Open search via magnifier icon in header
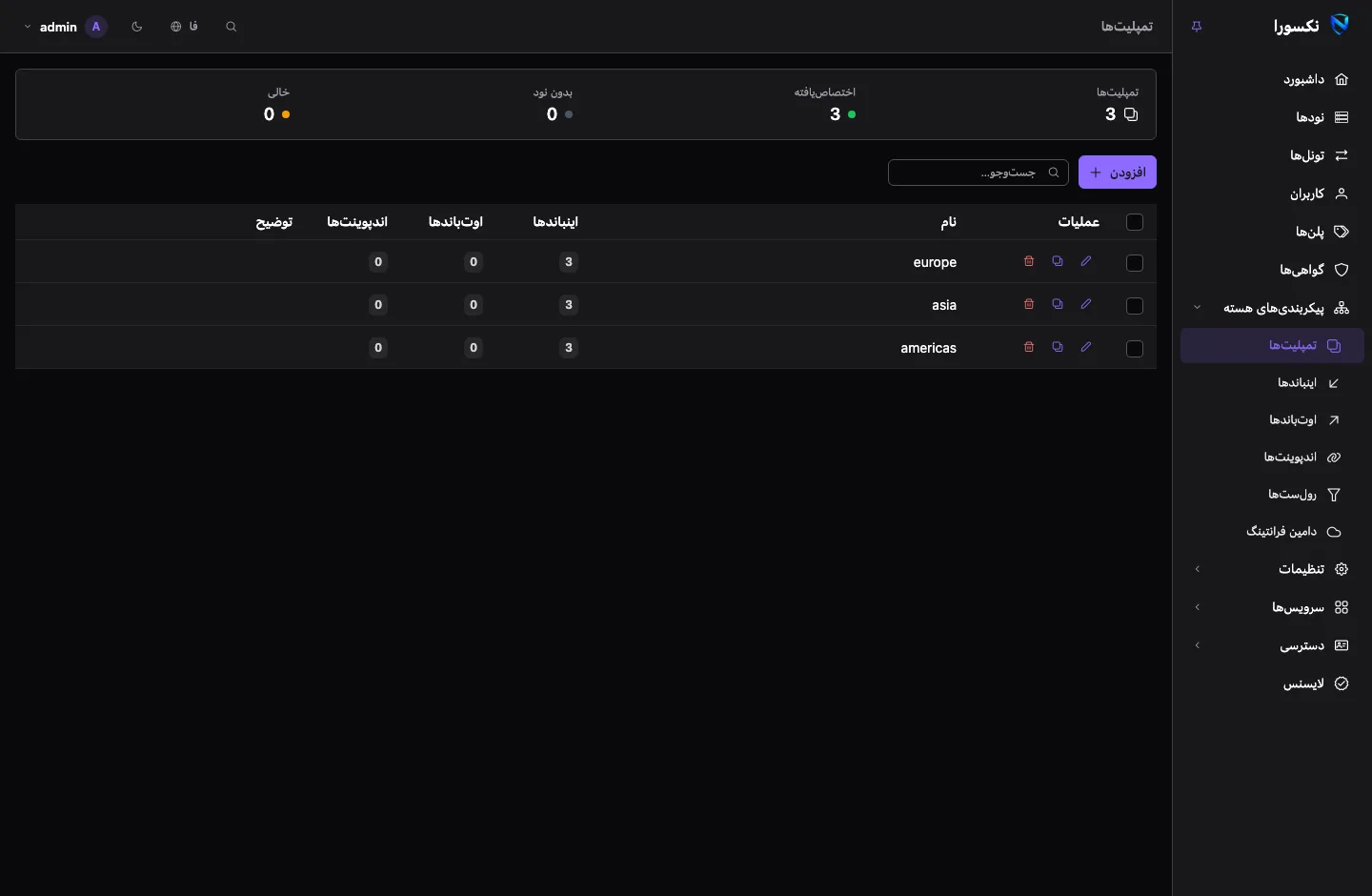1372x896 pixels. click(231, 27)
